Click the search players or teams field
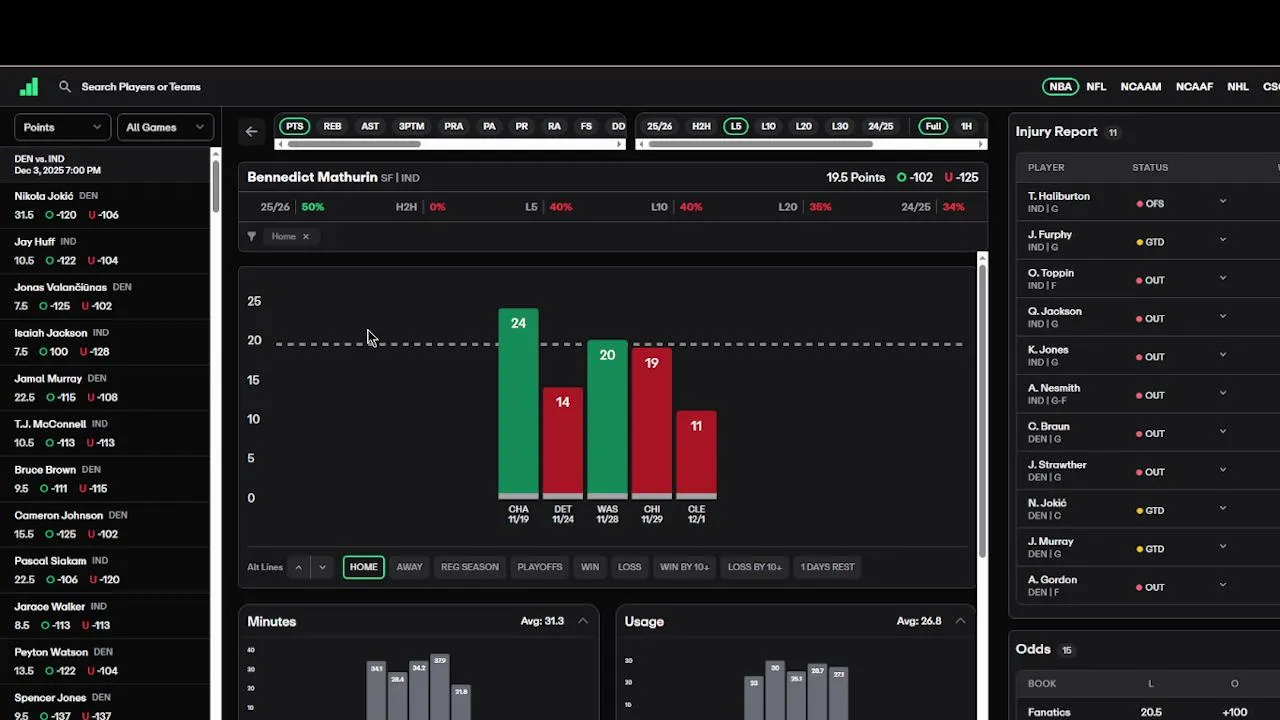Screen dimensions: 1280x720 pyautogui.click(x=141, y=87)
